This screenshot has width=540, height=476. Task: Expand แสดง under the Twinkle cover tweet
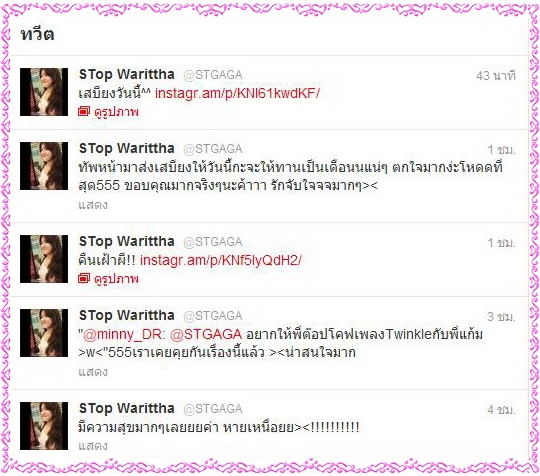point(93,372)
